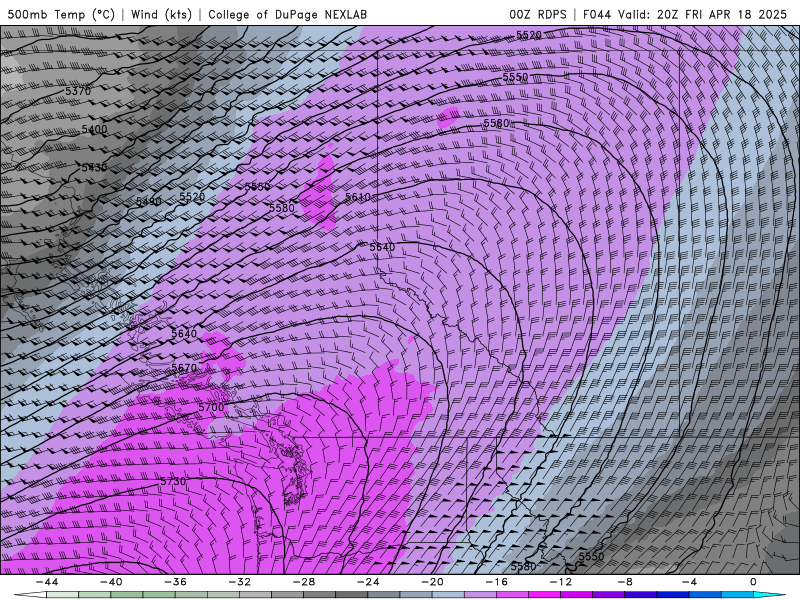
Task: Click the 0 colorbar tick label
Action: point(754,582)
